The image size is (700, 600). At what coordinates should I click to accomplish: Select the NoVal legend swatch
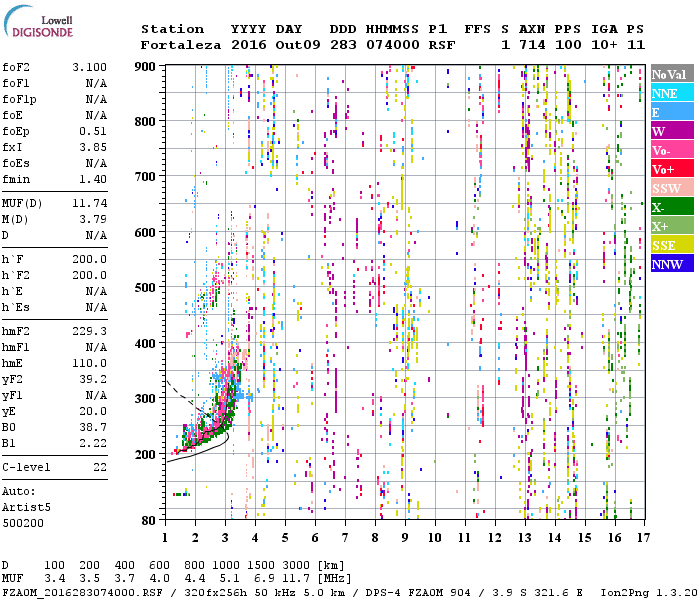coord(672,74)
